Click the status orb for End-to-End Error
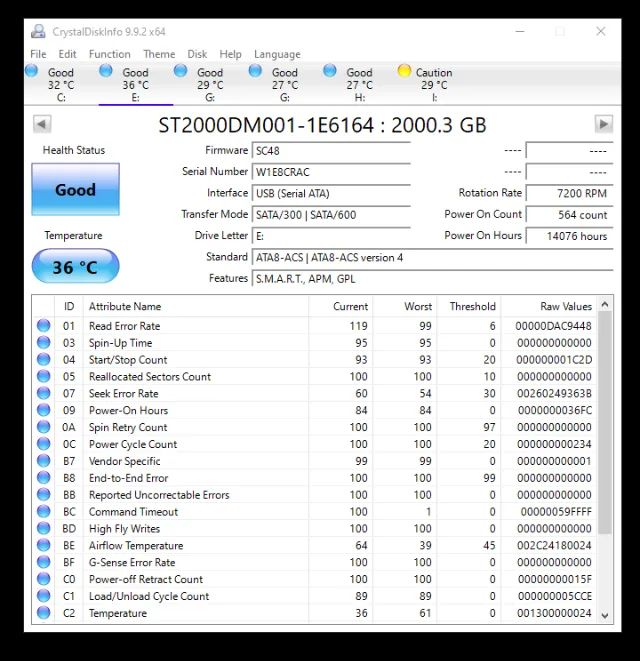640x661 pixels. click(x=43, y=477)
